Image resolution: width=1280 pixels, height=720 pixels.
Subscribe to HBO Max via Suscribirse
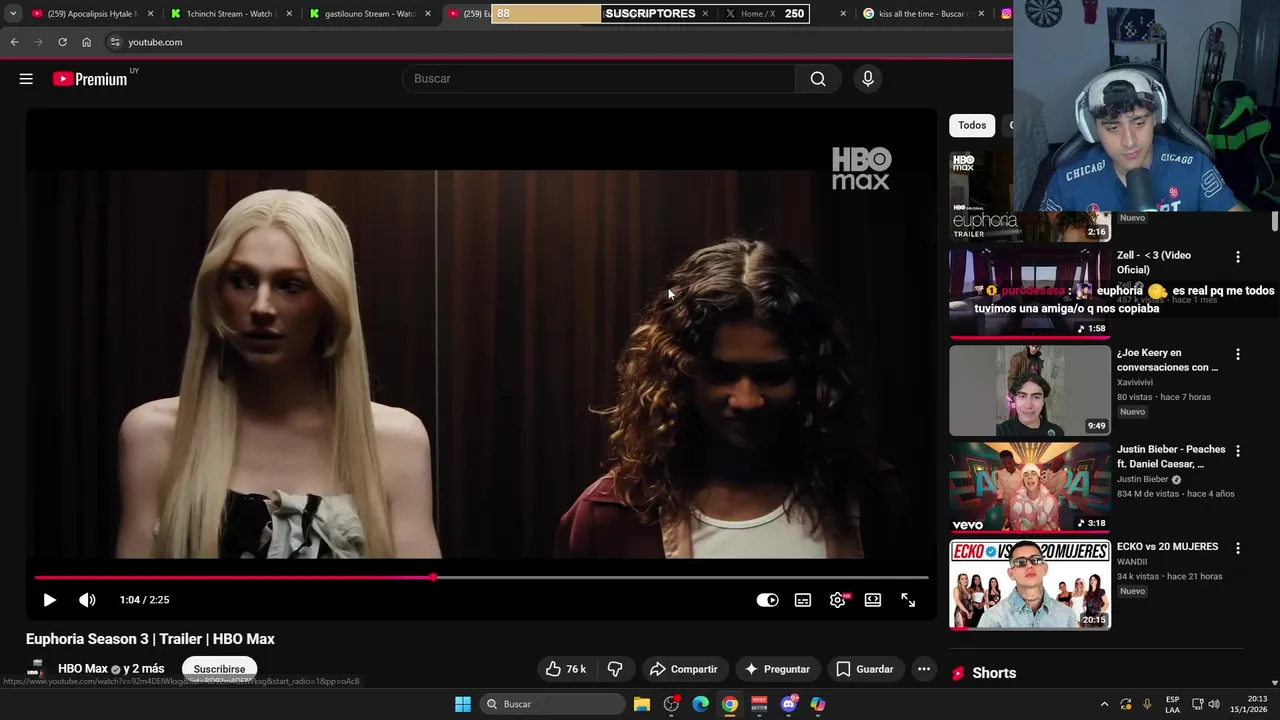(219, 669)
